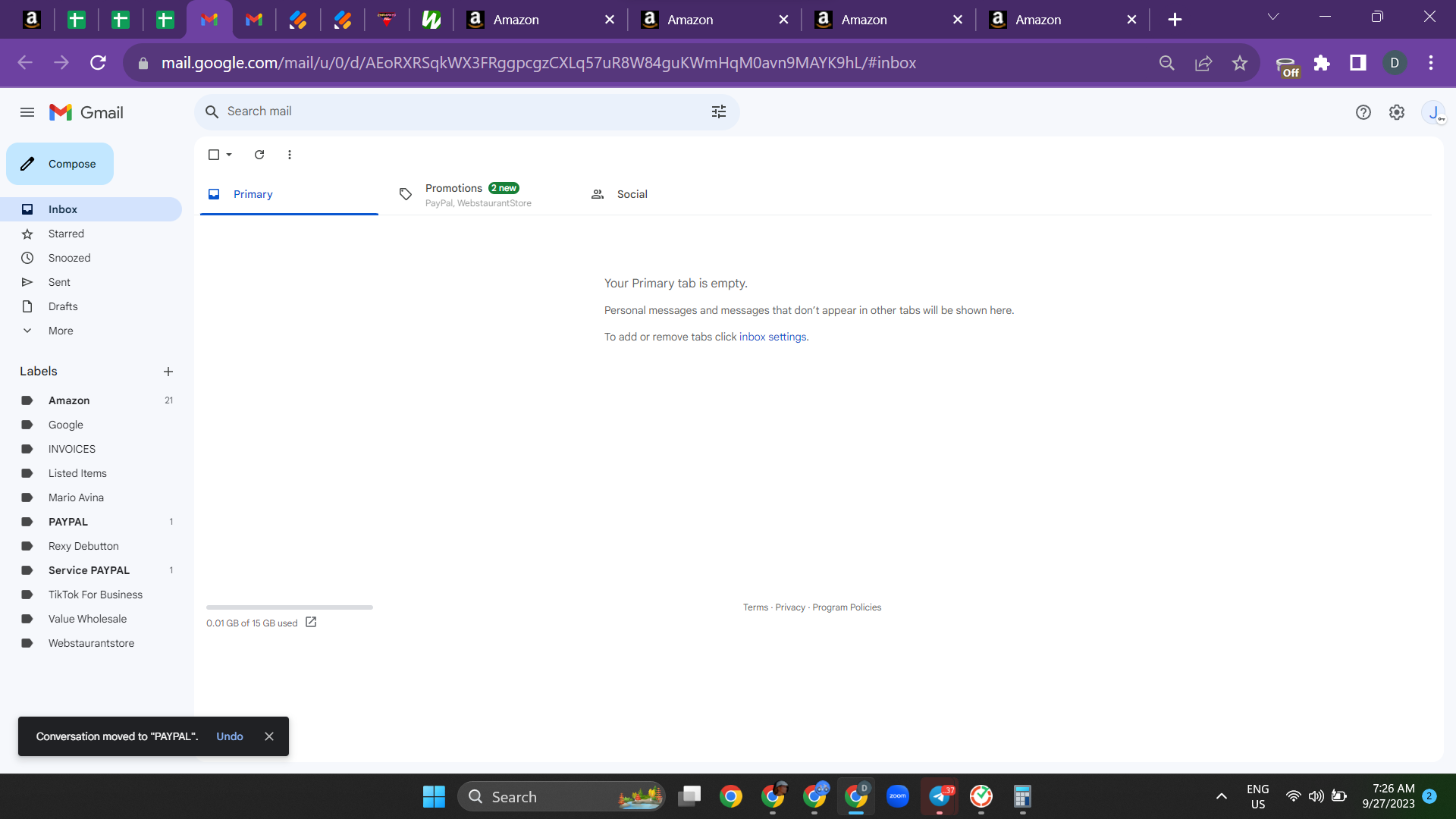The image size is (1456, 819).
Task: Reload the browser page
Action: point(98,63)
